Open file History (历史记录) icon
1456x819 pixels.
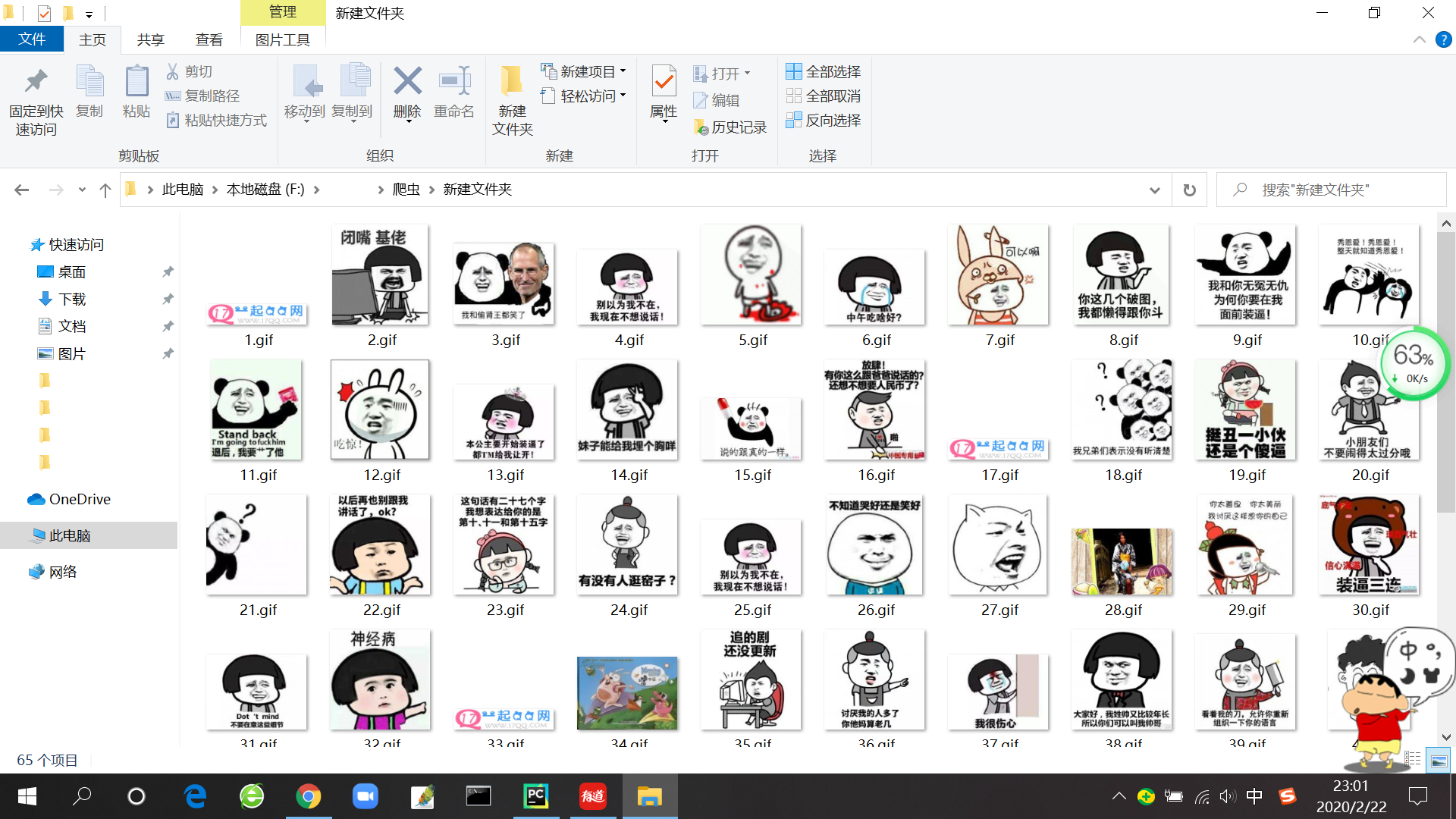pyautogui.click(x=730, y=127)
